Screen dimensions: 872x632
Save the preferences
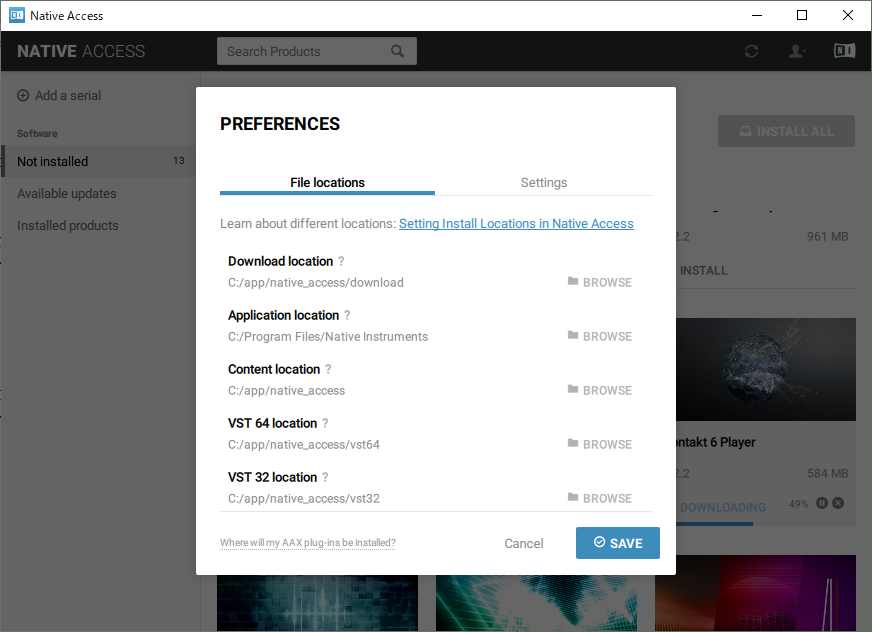(618, 543)
